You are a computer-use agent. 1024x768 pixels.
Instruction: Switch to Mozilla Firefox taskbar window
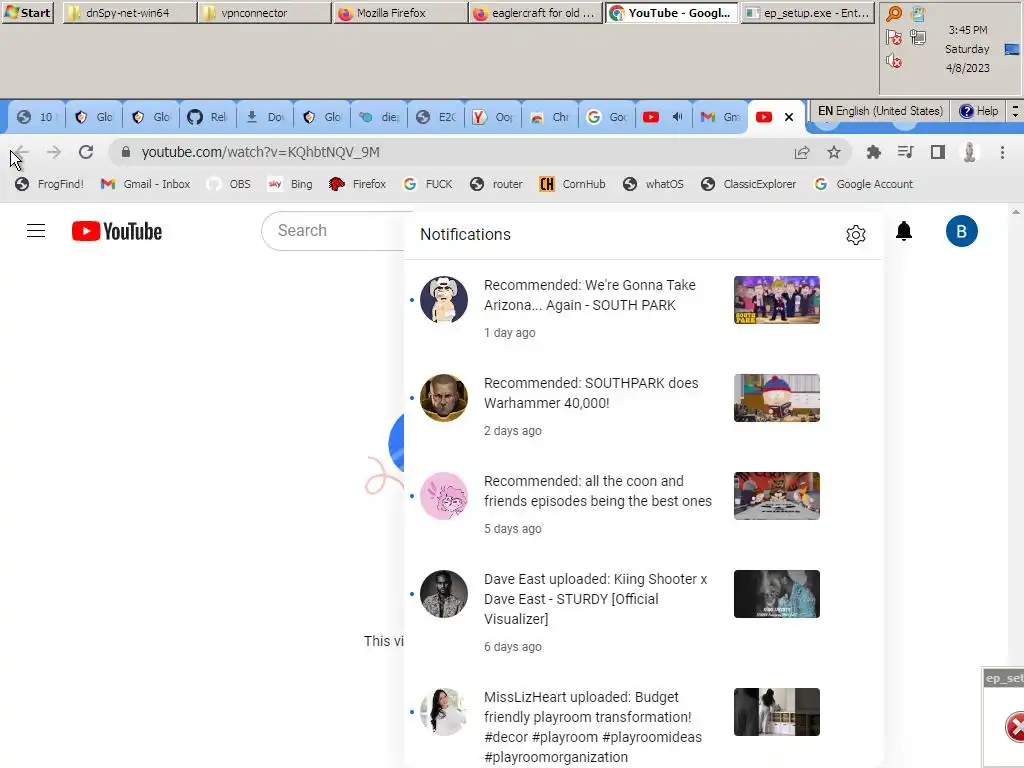400,12
